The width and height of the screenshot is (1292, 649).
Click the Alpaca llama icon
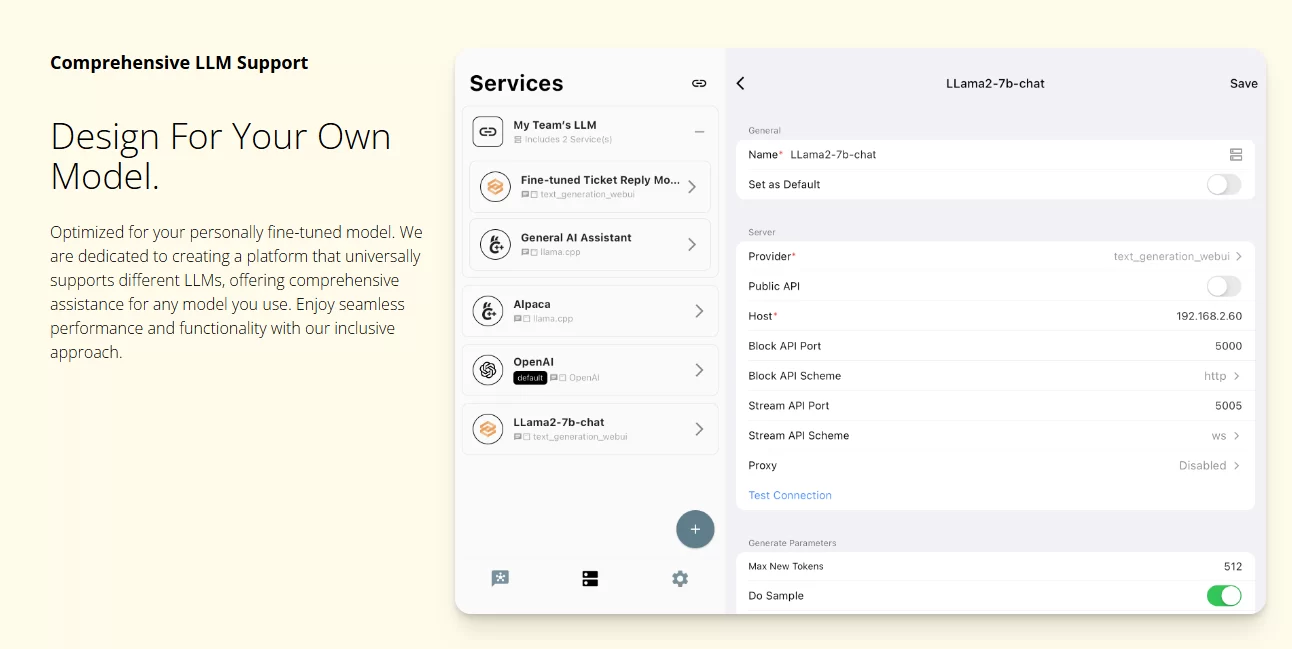click(488, 311)
